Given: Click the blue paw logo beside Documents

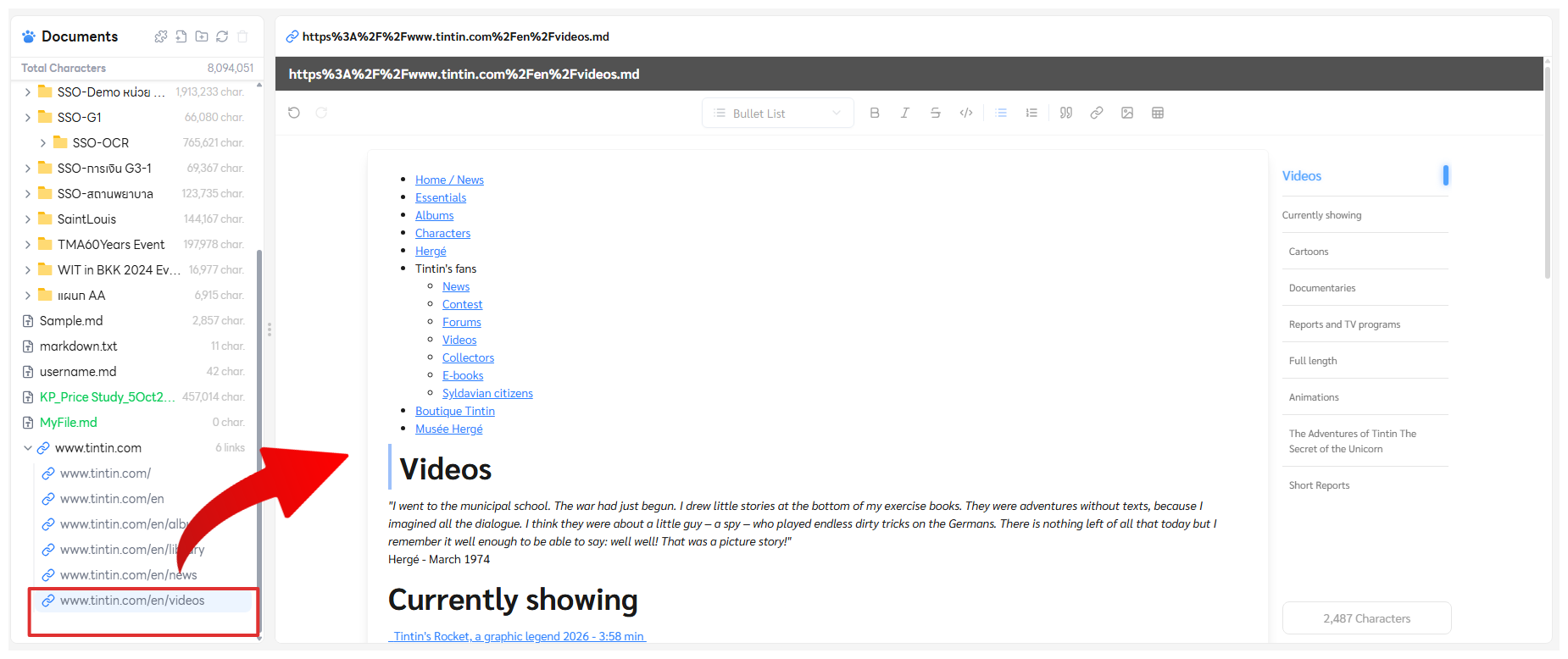Looking at the screenshot, I should point(29,36).
